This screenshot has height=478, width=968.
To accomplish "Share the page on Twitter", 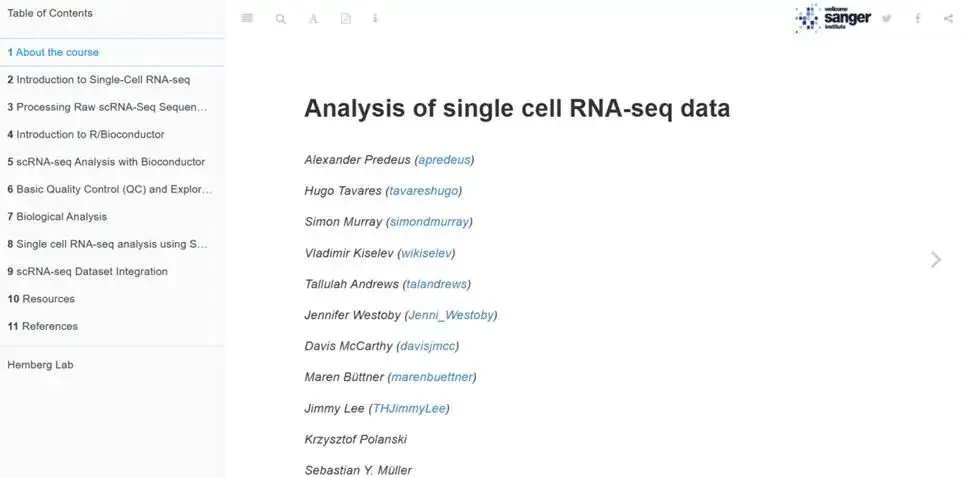I will (886, 18).
